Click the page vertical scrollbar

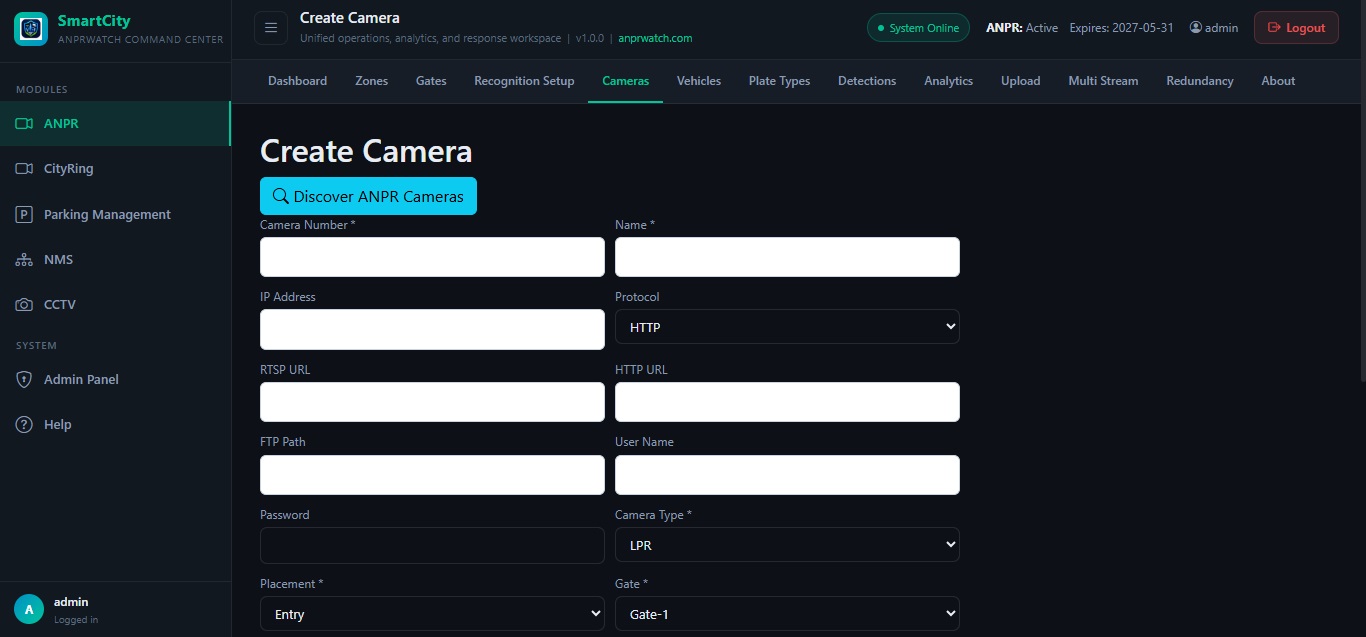(x=1361, y=190)
